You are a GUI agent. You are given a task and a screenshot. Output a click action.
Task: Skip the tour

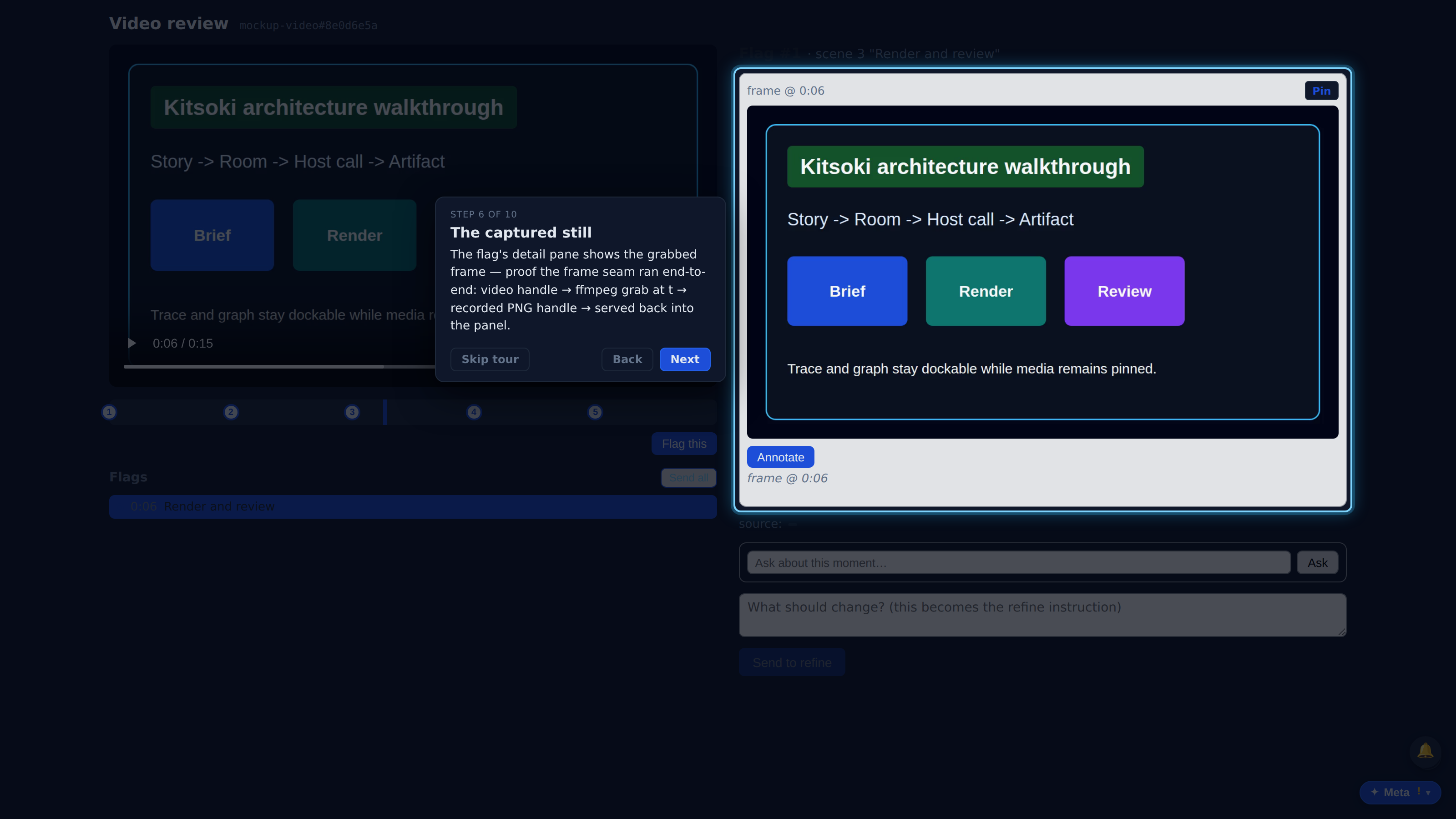(490, 359)
